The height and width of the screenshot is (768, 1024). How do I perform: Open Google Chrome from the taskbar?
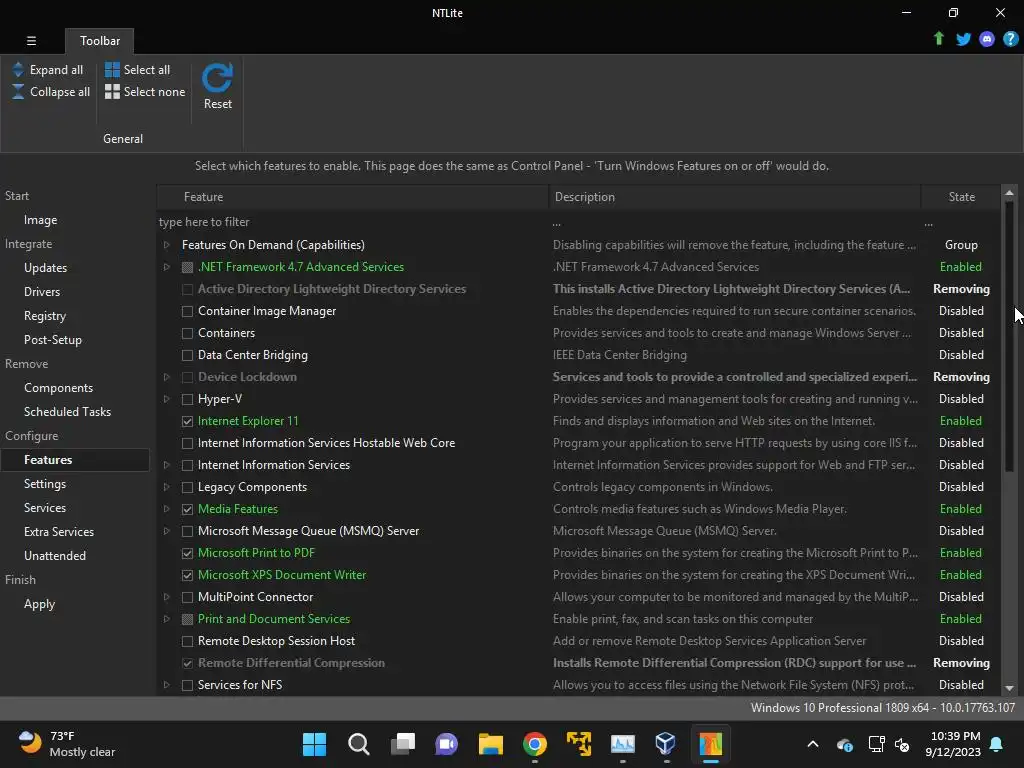click(535, 744)
